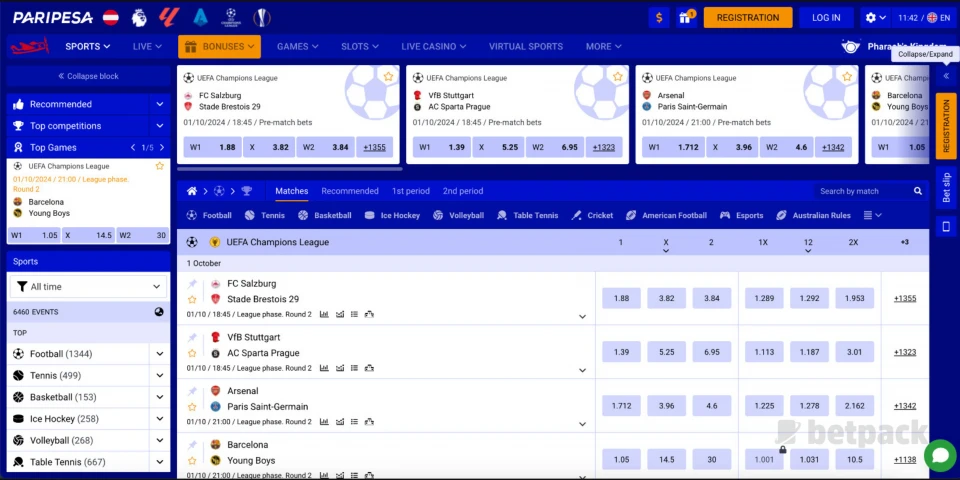Pin the VfB Stuttgart match
960x480 pixels.
[x=192, y=337]
